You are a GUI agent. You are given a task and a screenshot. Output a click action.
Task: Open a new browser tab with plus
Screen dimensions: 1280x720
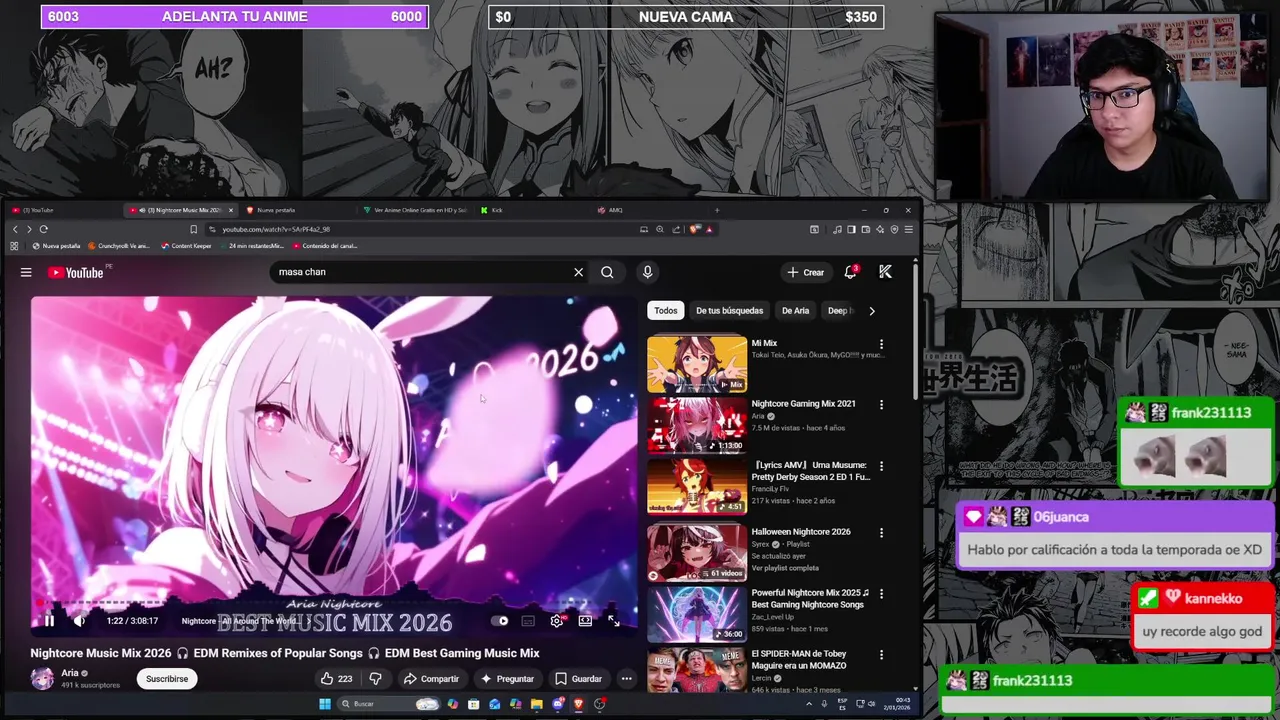pyautogui.click(x=716, y=210)
